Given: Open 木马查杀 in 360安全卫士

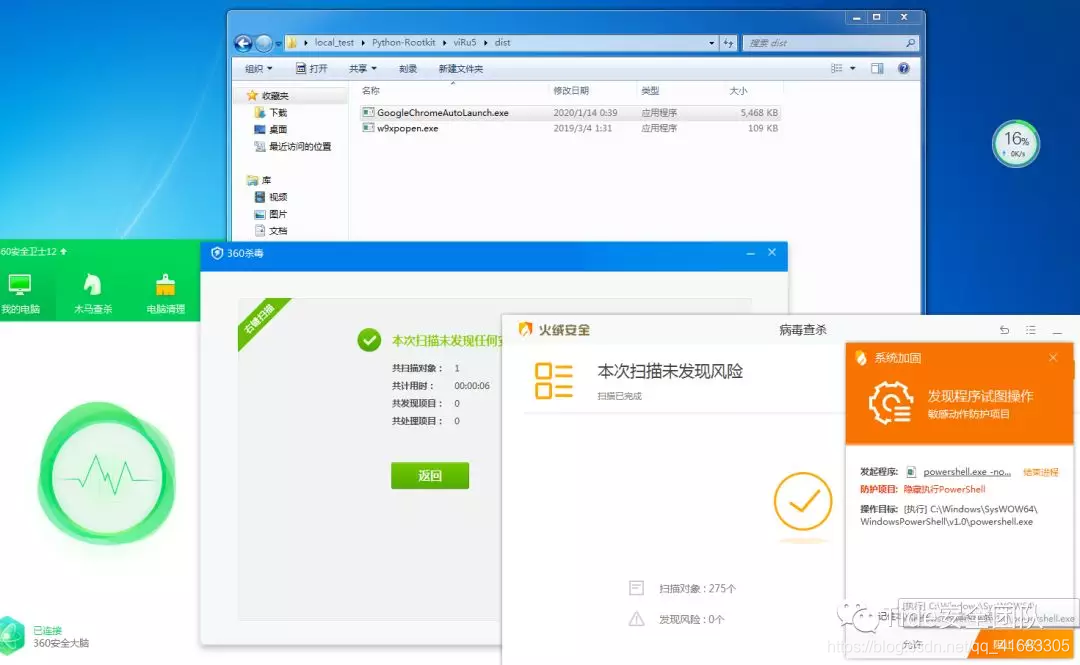Looking at the screenshot, I should [93, 293].
